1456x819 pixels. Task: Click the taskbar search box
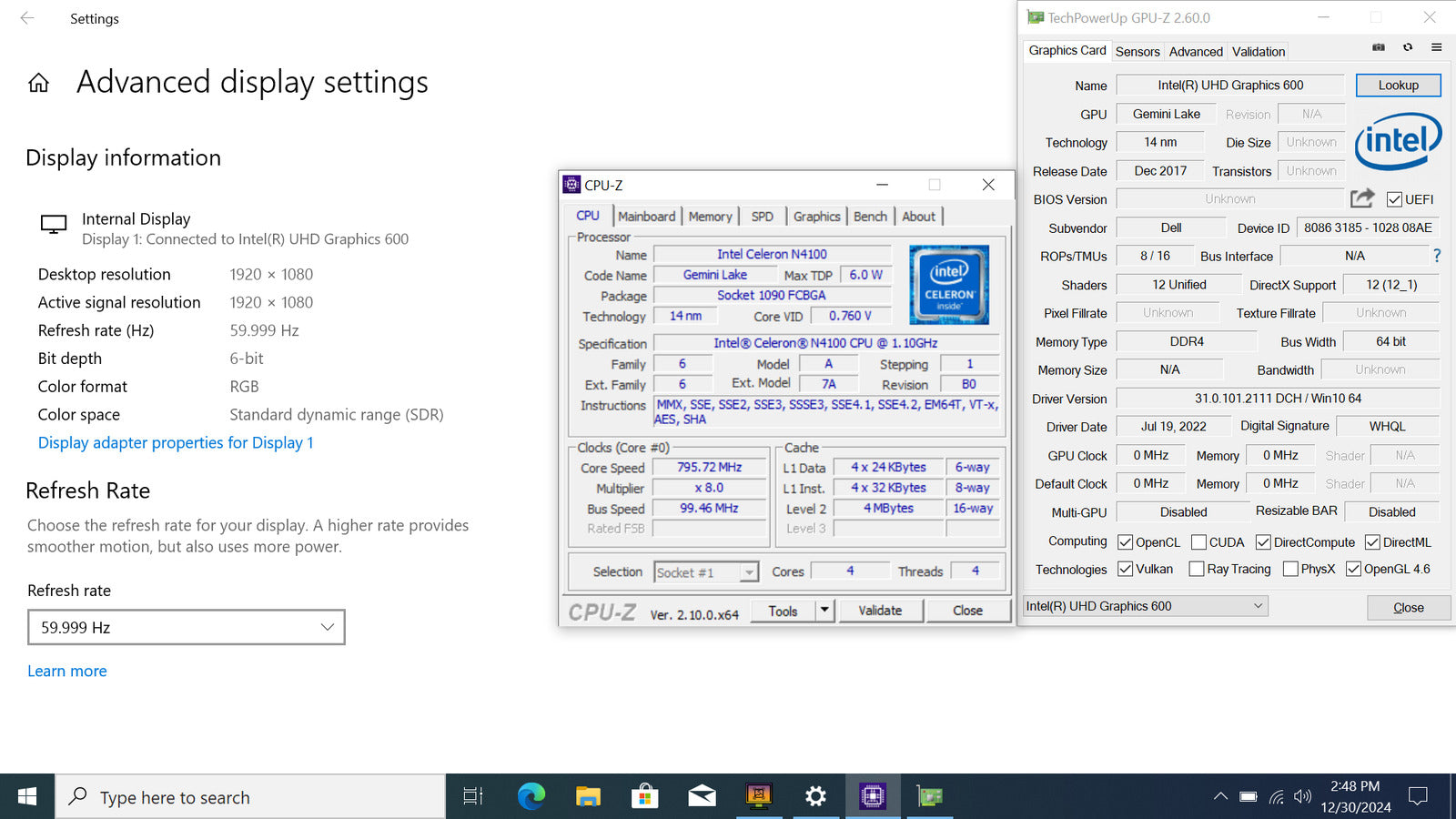pyautogui.click(x=250, y=797)
